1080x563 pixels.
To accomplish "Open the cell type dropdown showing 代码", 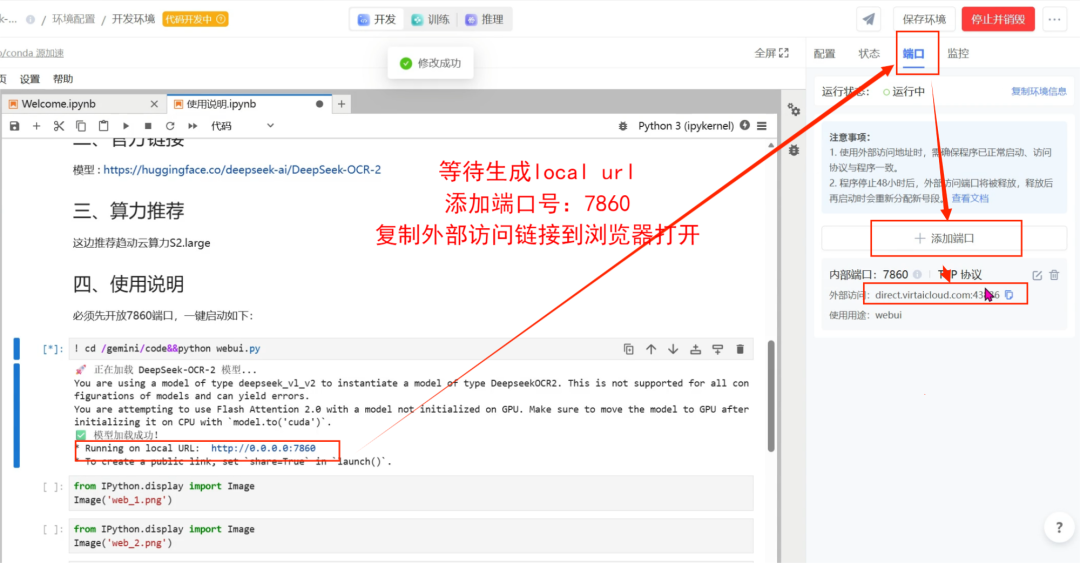I will 242,126.
